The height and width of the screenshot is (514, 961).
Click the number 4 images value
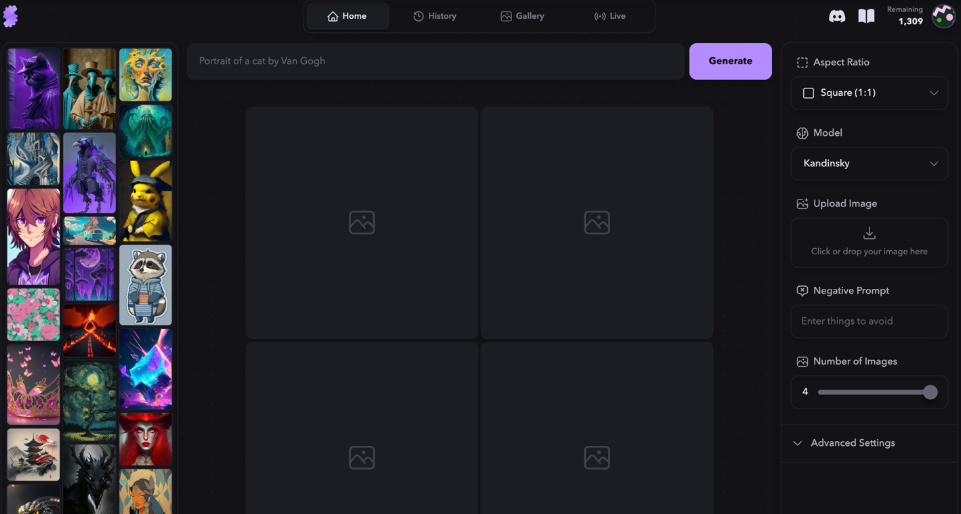coord(805,392)
